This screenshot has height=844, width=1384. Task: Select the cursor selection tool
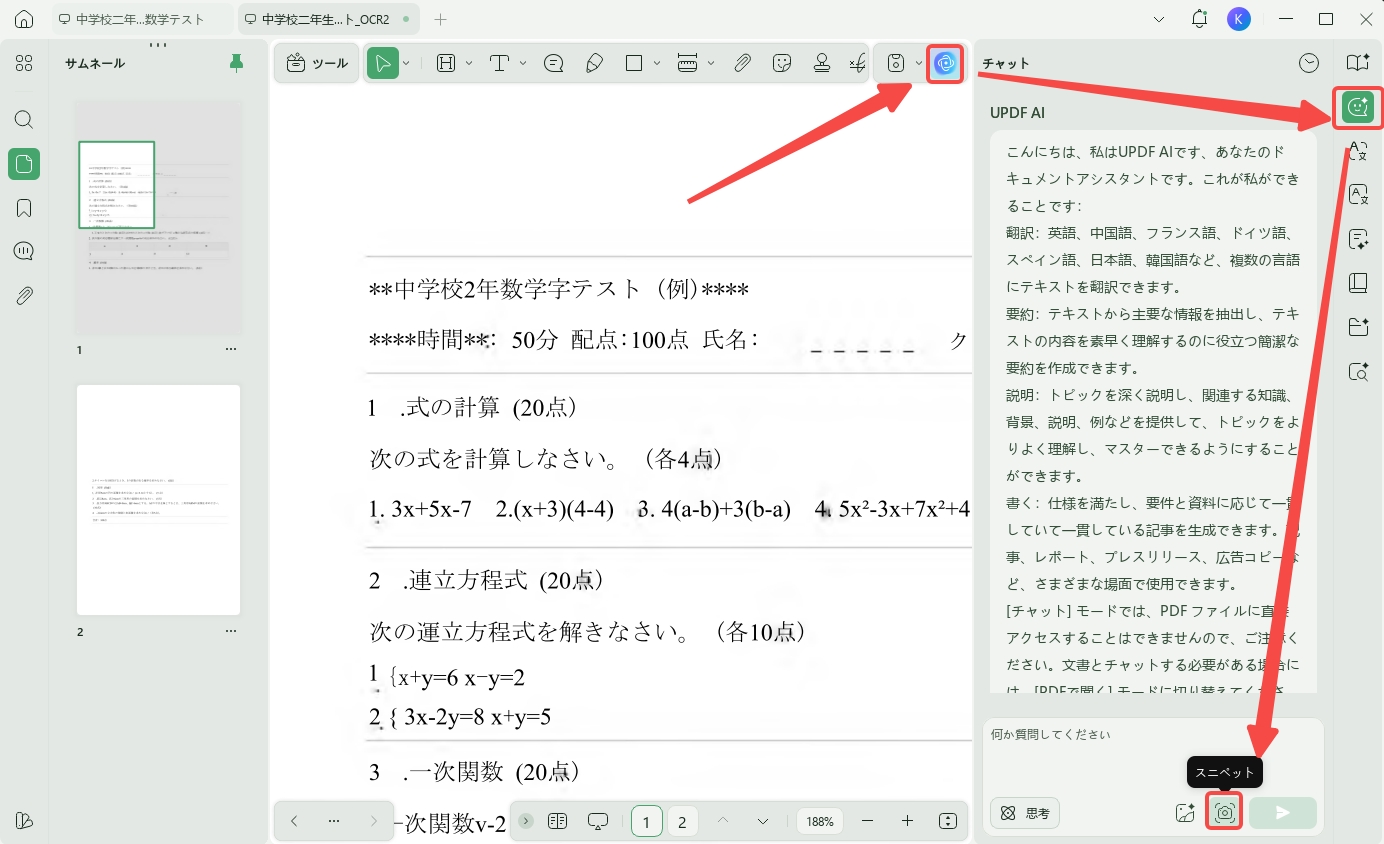382,63
